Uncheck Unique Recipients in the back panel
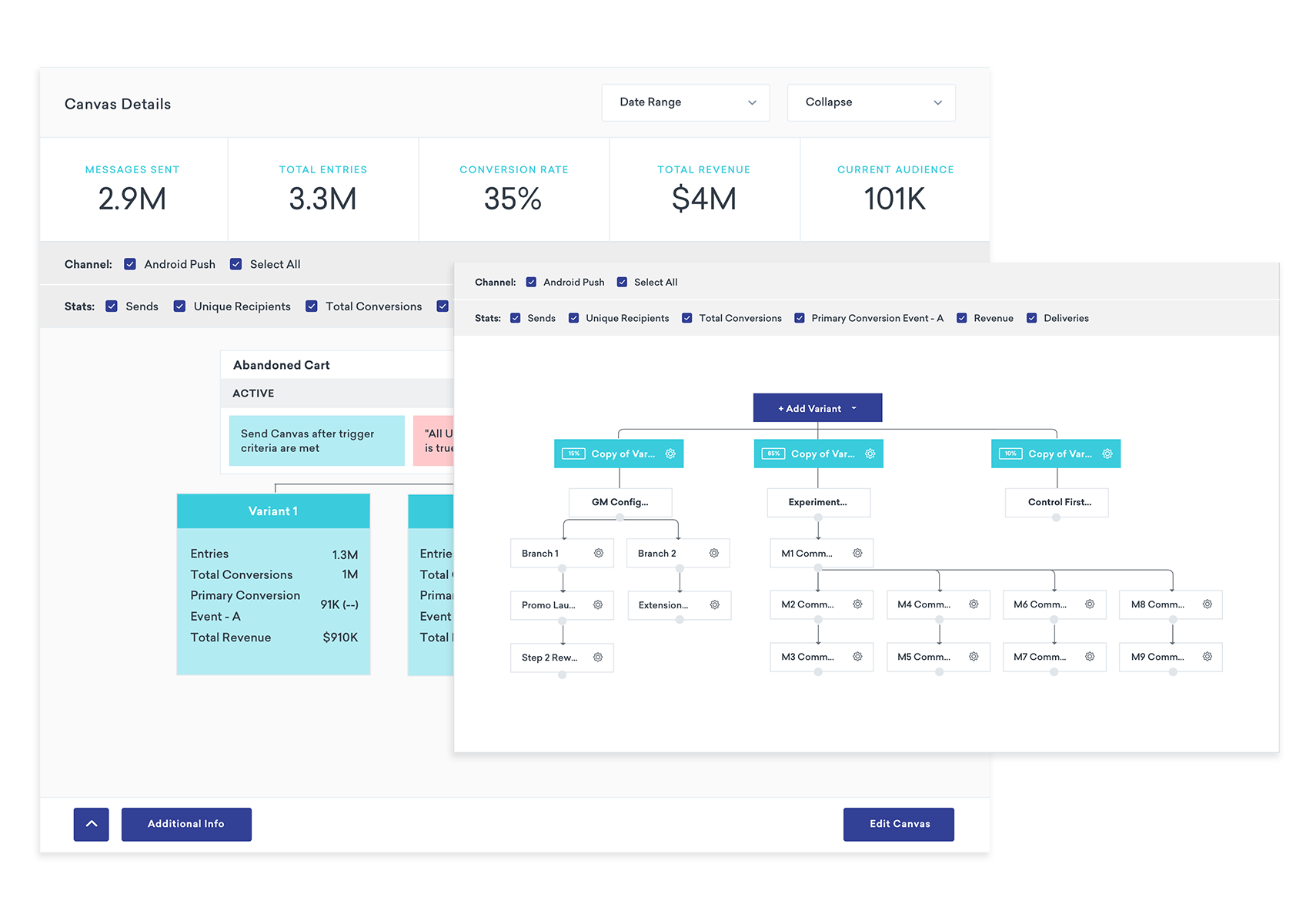 tap(179, 306)
